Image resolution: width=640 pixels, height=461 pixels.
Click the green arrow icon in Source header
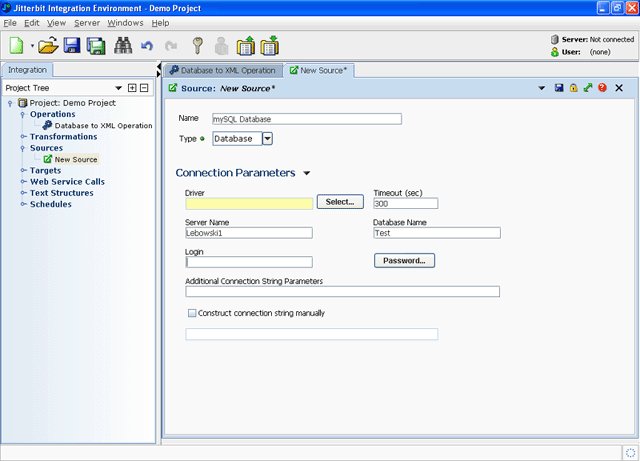click(587, 88)
